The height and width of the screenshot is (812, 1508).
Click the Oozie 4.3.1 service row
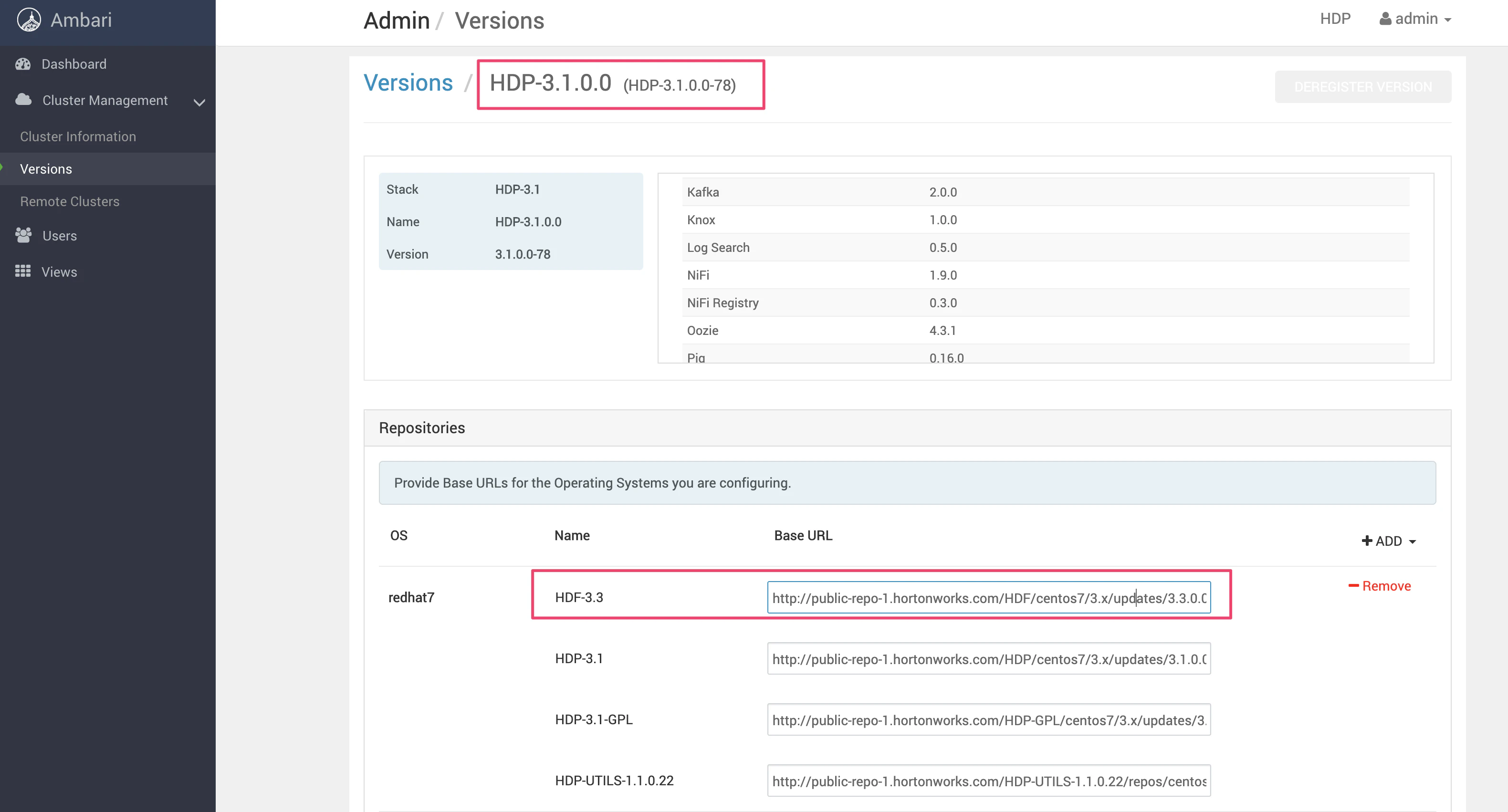point(1046,330)
